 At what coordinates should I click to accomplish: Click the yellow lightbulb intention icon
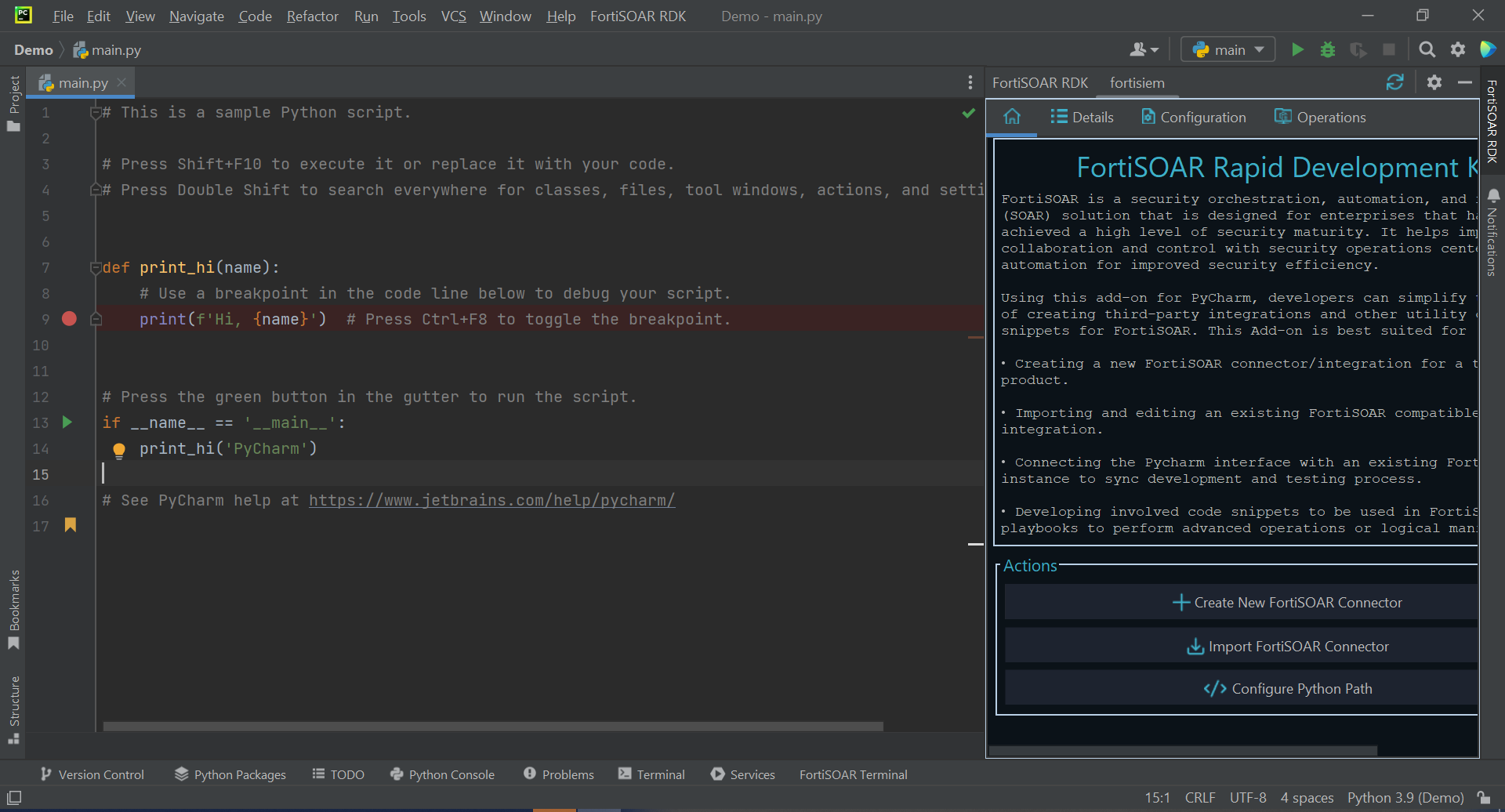point(119,450)
